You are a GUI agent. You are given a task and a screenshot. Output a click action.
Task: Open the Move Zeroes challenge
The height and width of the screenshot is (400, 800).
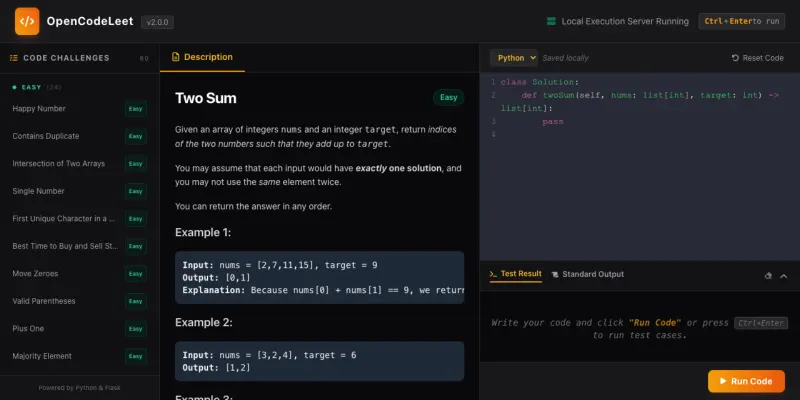tap(80, 274)
